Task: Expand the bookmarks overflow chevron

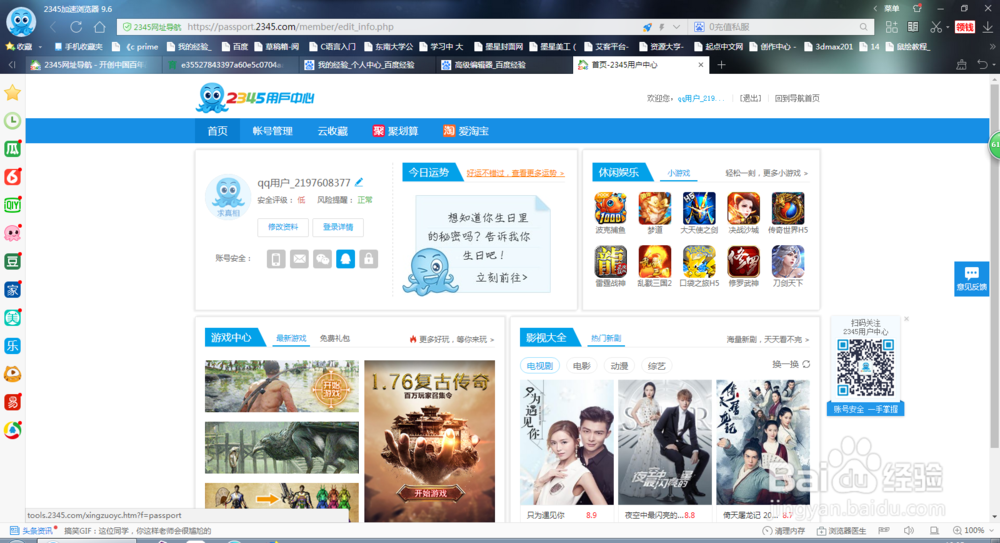Action: (x=992, y=47)
